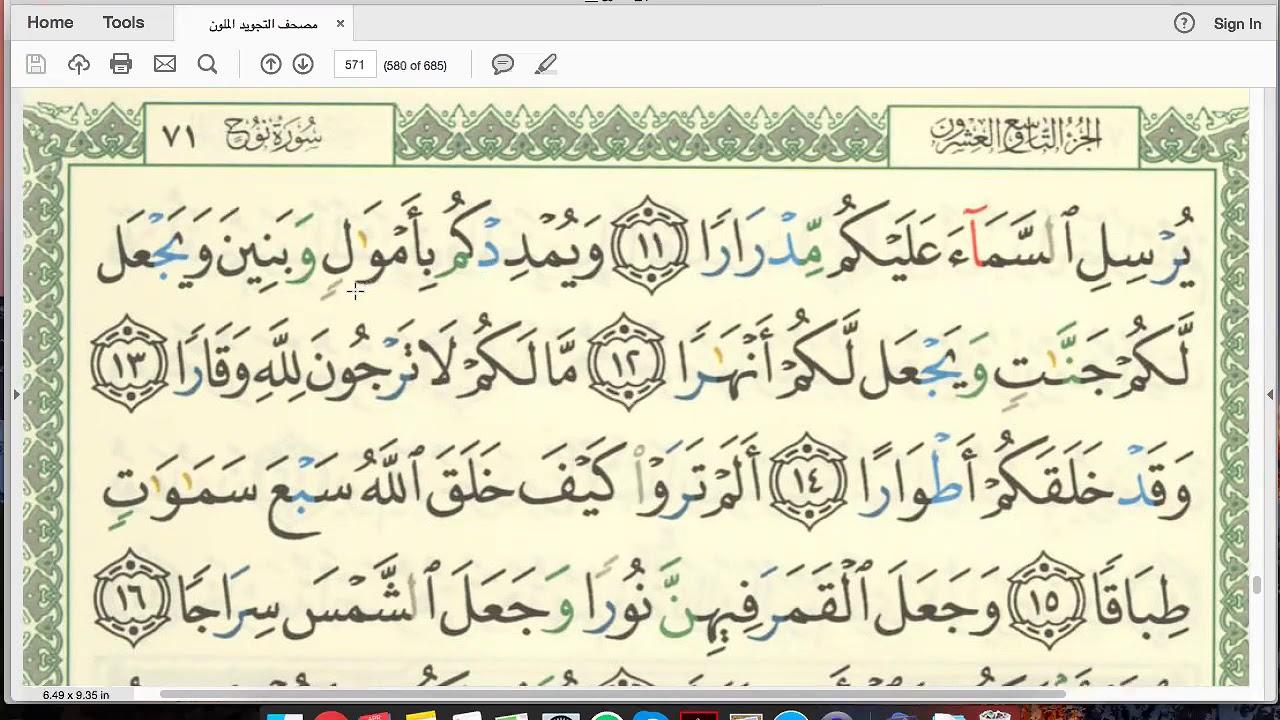The width and height of the screenshot is (1280, 720).
Task: Click the vertical scrollbar thumb
Action: tap(1257, 585)
